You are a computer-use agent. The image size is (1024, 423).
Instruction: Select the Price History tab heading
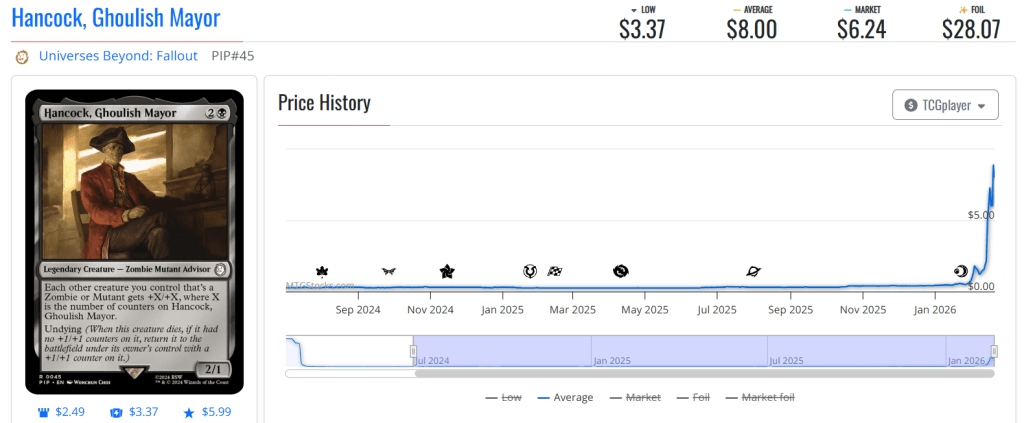tap(324, 103)
